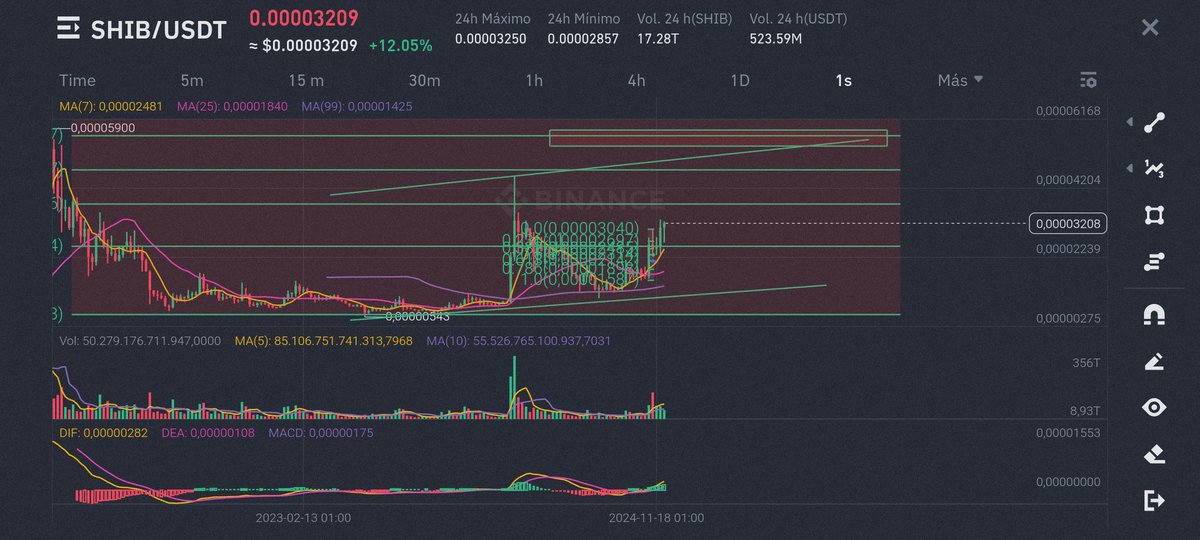Click the MA(99) indicator label
This screenshot has width=1200, height=540.
[356, 105]
